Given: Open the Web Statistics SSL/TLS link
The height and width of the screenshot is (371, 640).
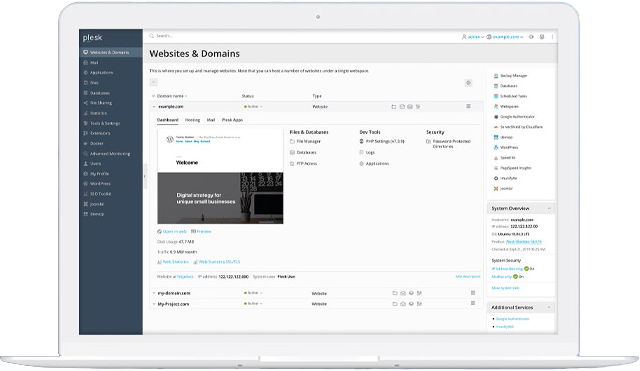Looking at the screenshot, I should (217, 262).
